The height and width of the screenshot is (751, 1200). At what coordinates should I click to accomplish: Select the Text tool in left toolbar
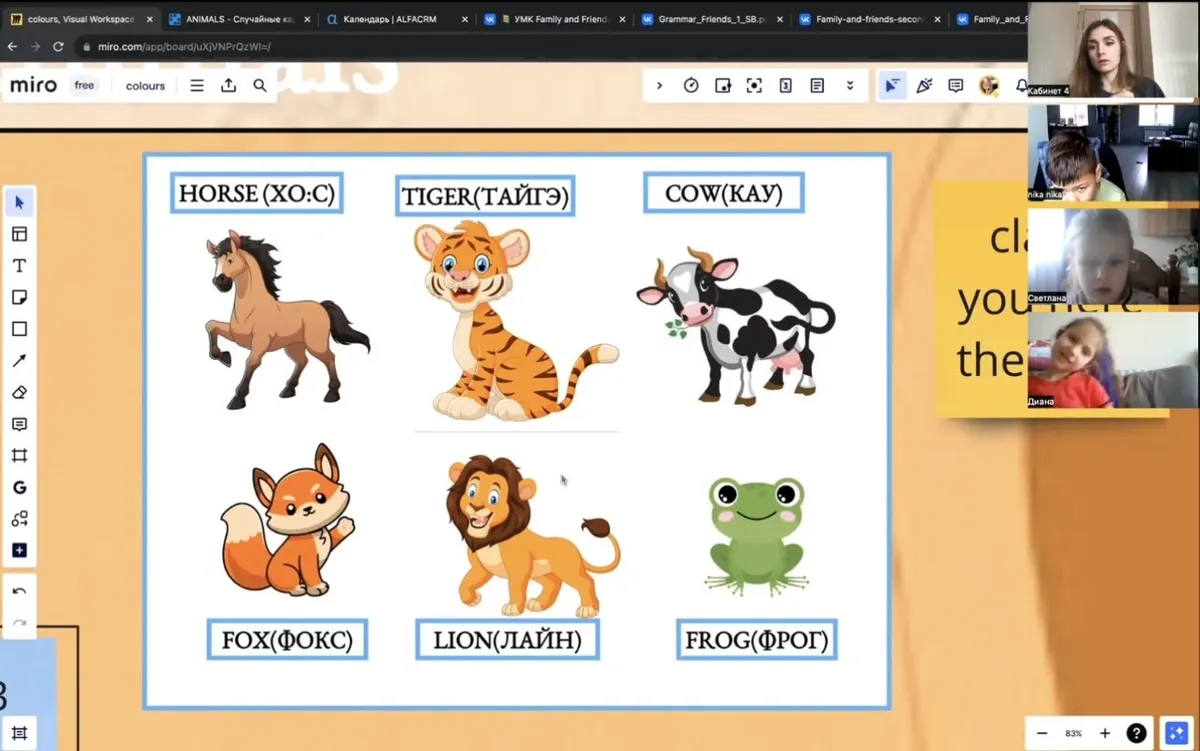click(x=19, y=266)
